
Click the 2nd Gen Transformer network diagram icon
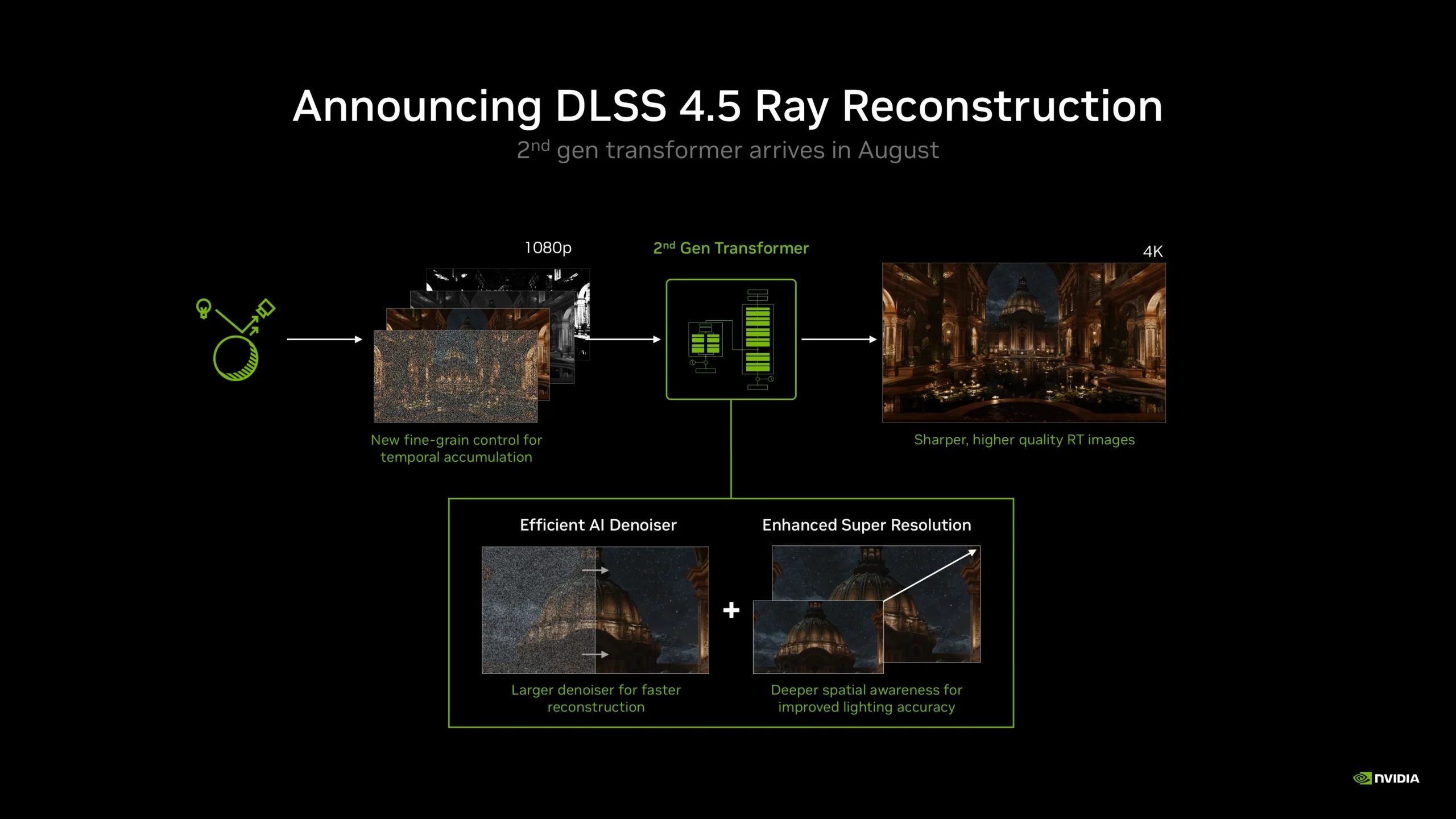731,340
